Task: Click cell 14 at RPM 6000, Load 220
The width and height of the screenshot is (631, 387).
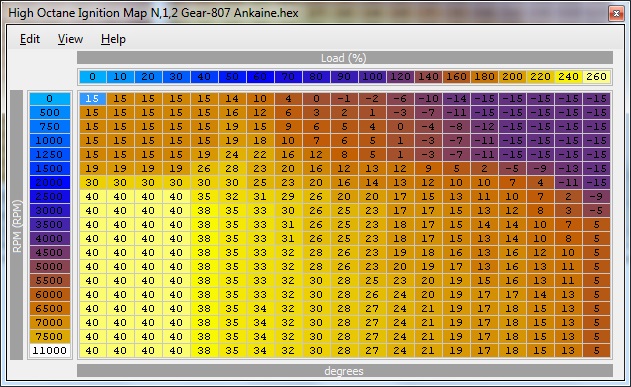Action: coord(540,294)
